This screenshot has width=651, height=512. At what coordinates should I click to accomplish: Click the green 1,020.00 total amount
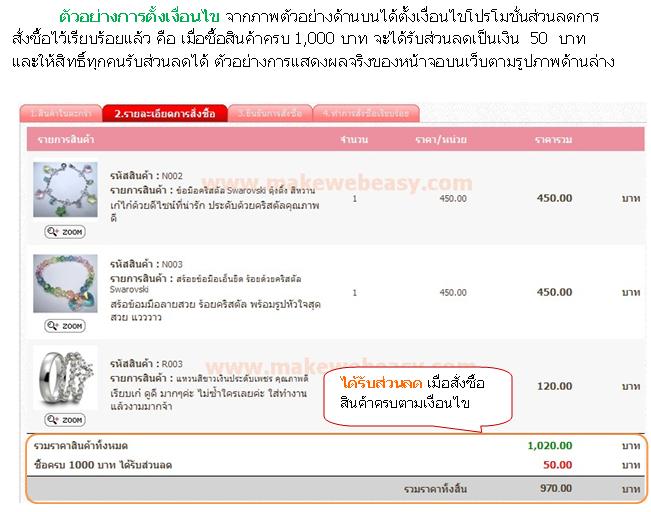click(x=550, y=446)
